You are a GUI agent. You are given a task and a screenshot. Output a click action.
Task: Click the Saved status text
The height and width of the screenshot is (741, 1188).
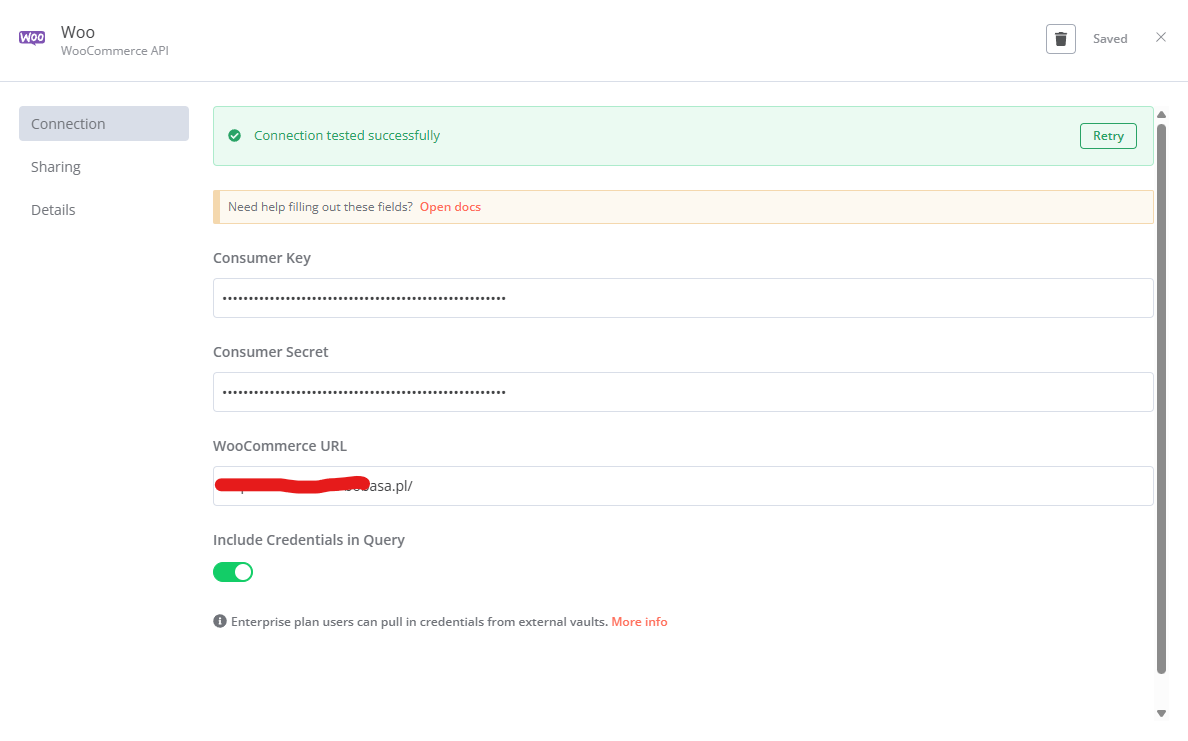tap(1110, 39)
